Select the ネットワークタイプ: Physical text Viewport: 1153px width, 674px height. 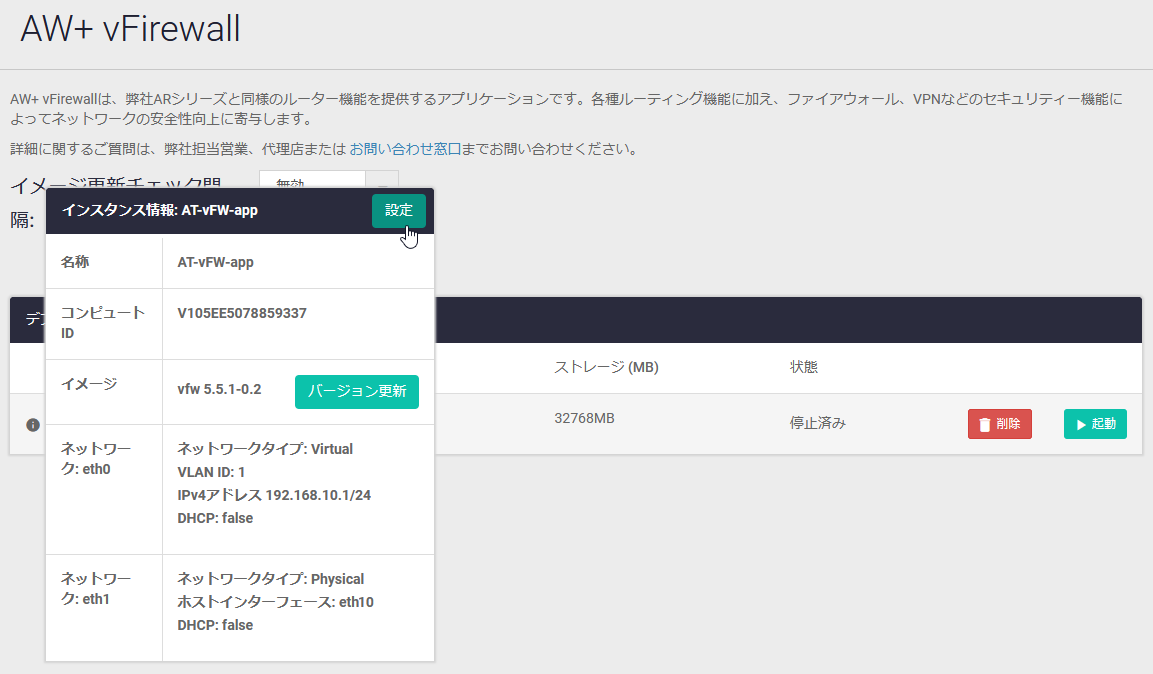pos(271,579)
